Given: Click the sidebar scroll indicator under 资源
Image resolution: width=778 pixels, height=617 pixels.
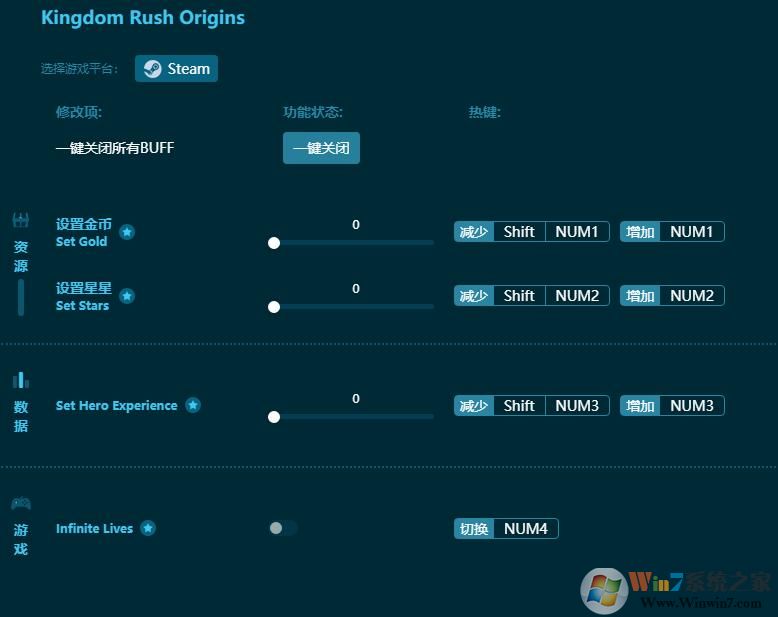Looking at the screenshot, I should (x=21, y=297).
